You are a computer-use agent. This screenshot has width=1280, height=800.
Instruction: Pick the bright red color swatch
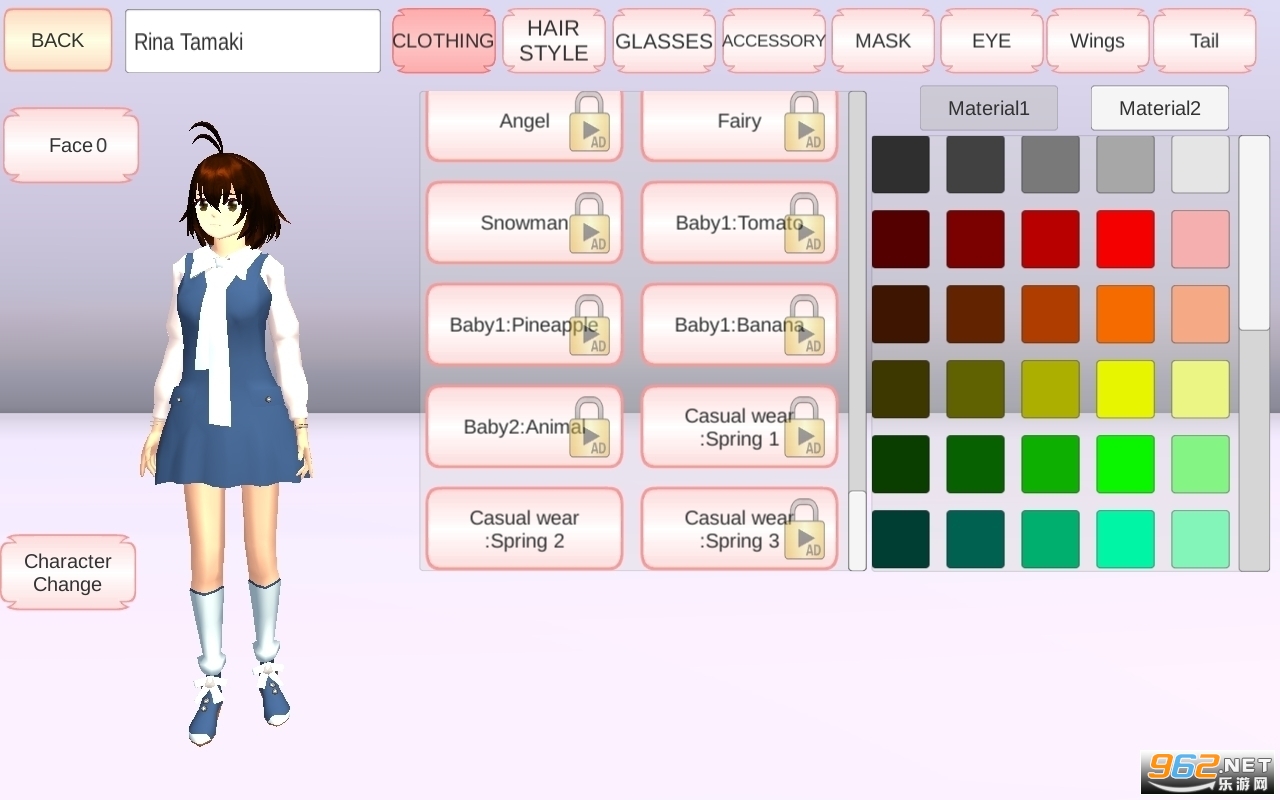(x=1125, y=239)
